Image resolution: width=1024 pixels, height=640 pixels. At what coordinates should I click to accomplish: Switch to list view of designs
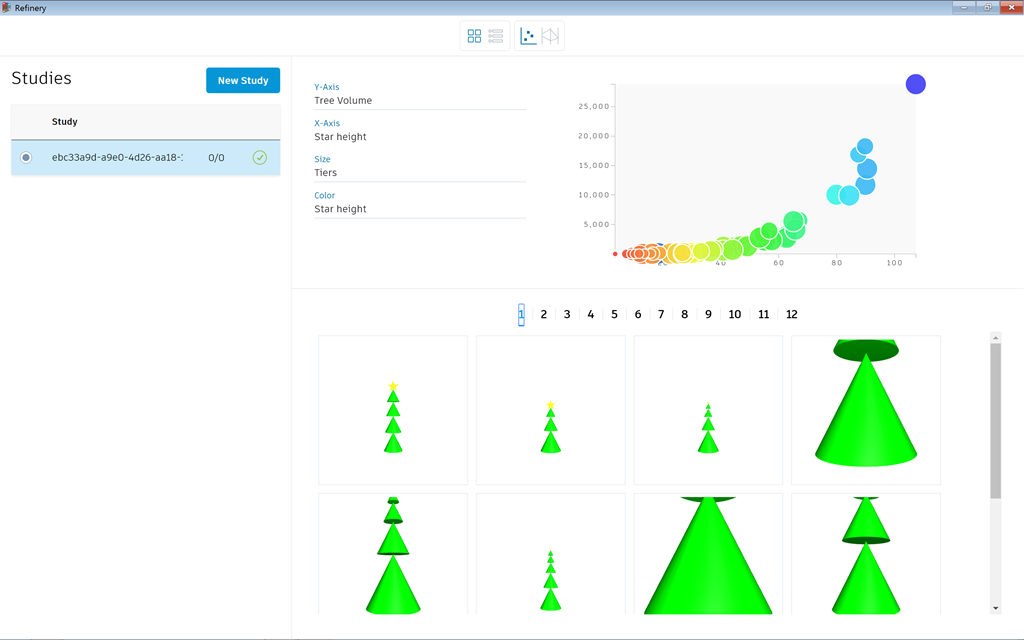coord(496,36)
